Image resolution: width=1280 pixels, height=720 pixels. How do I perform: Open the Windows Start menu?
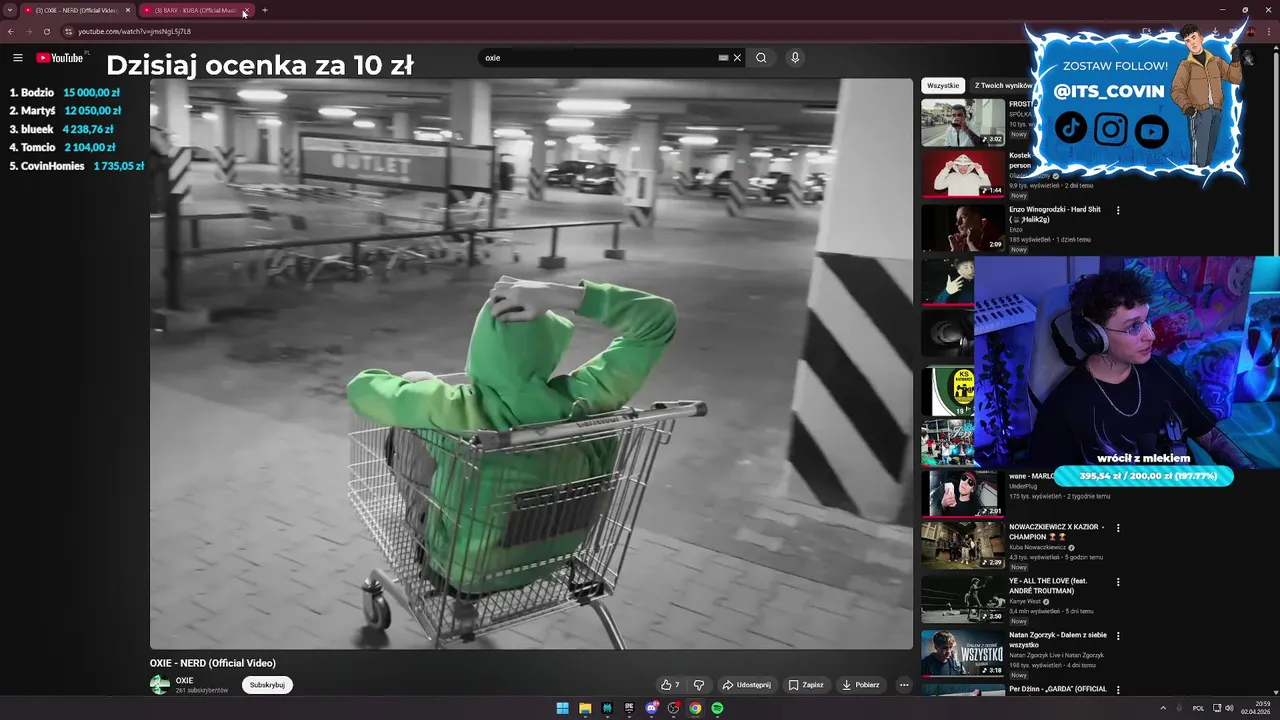pos(563,708)
